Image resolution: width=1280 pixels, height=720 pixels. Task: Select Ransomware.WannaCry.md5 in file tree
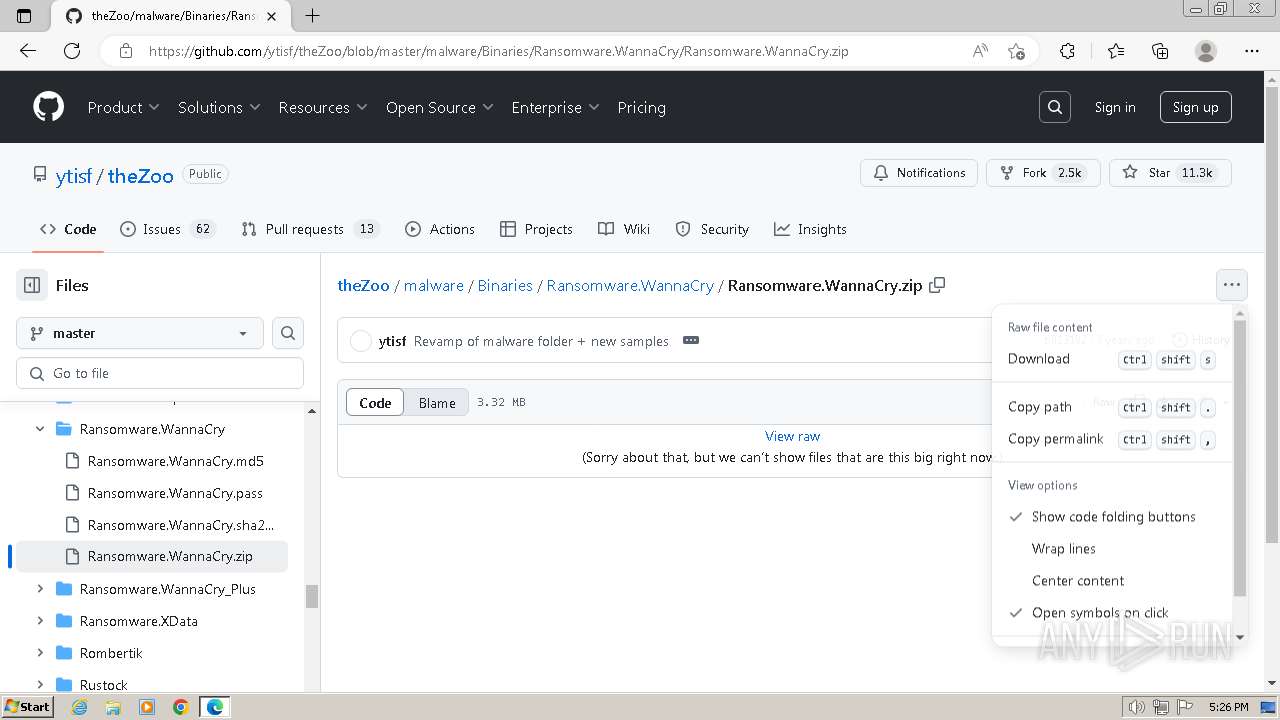pyautogui.click(x=176, y=461)
